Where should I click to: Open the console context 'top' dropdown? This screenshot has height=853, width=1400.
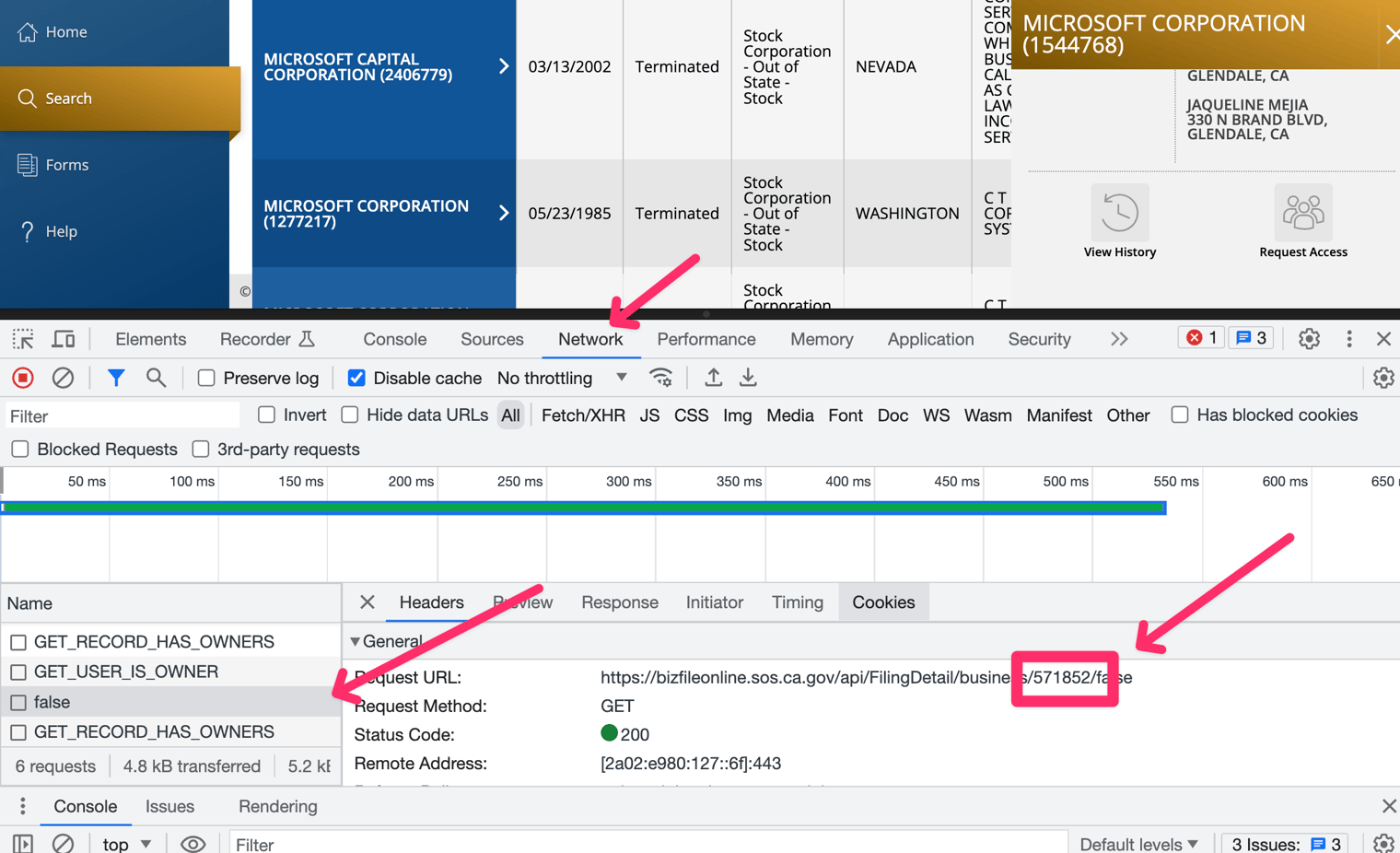tap(126, 844)
